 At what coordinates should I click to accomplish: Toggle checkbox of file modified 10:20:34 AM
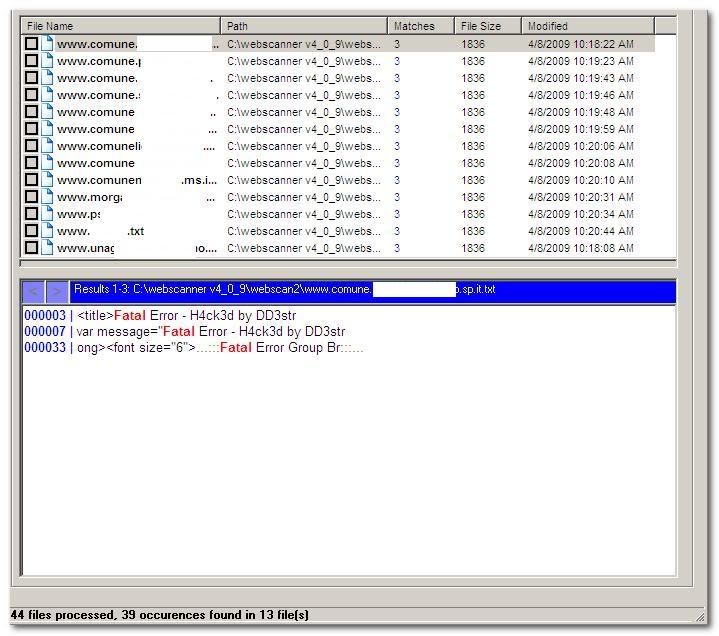tap(32, 214)
